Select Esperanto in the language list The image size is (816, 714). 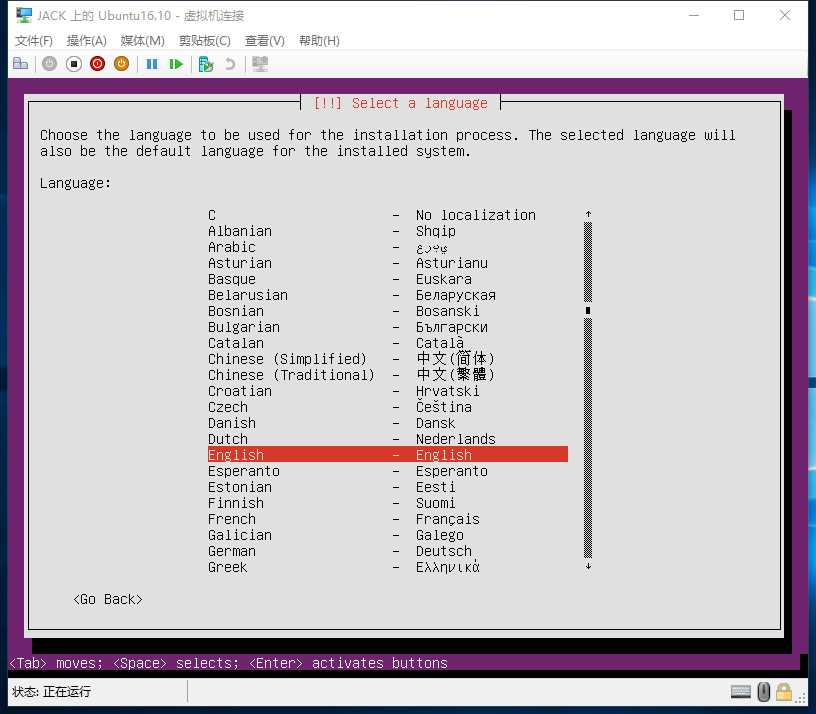pyautogui.click(x=388, y=471)
